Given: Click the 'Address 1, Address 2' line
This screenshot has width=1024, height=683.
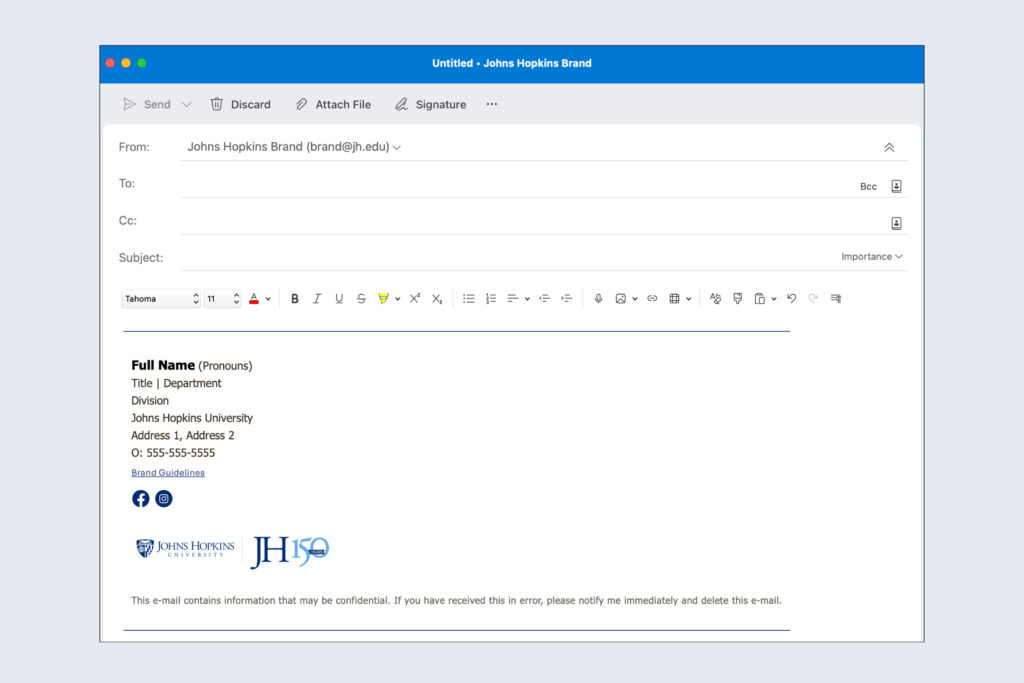Looking at the screenshot, I should 183,436.
